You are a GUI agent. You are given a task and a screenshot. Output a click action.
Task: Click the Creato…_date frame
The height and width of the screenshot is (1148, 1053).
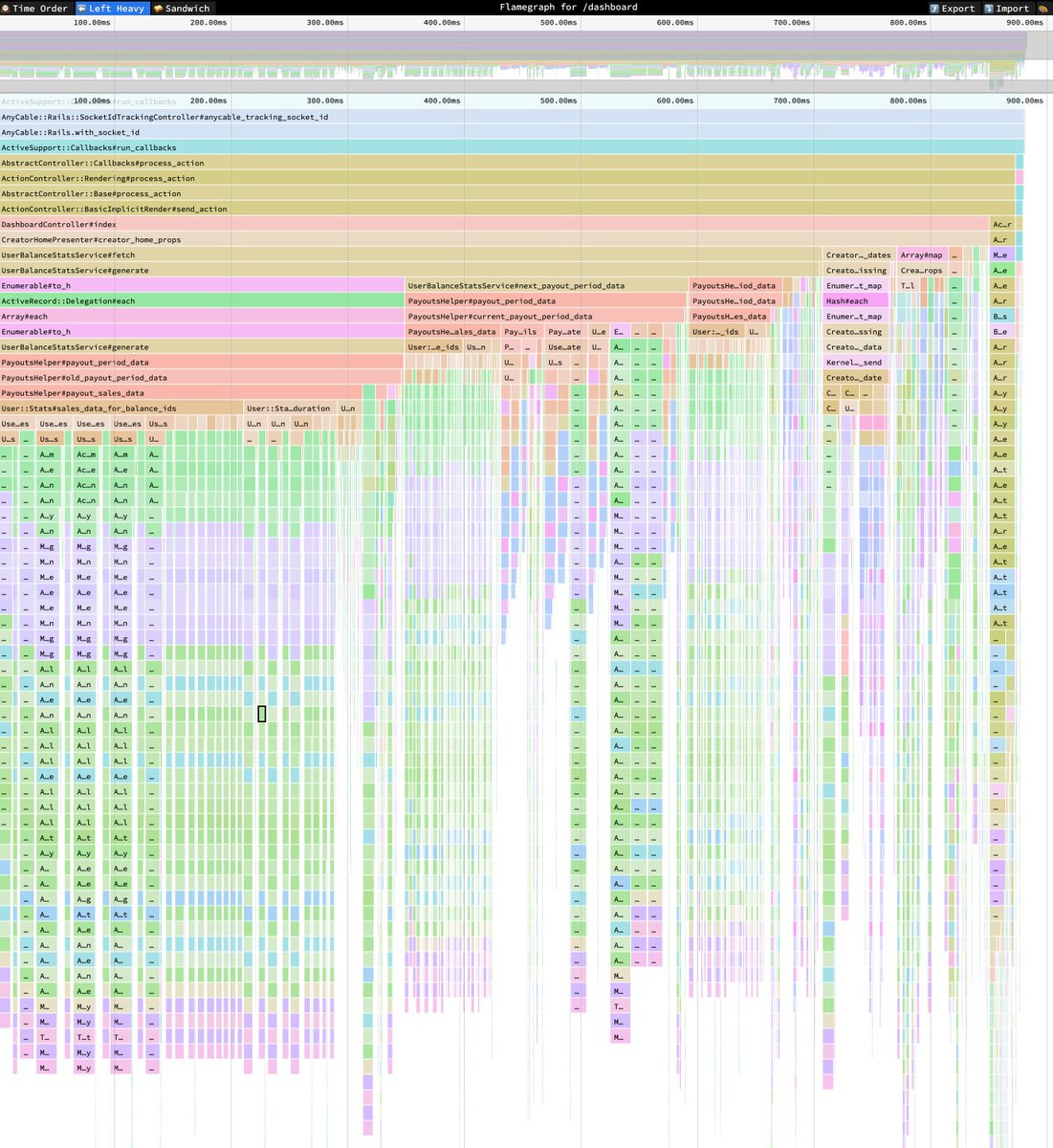click(x=856, y=377)
